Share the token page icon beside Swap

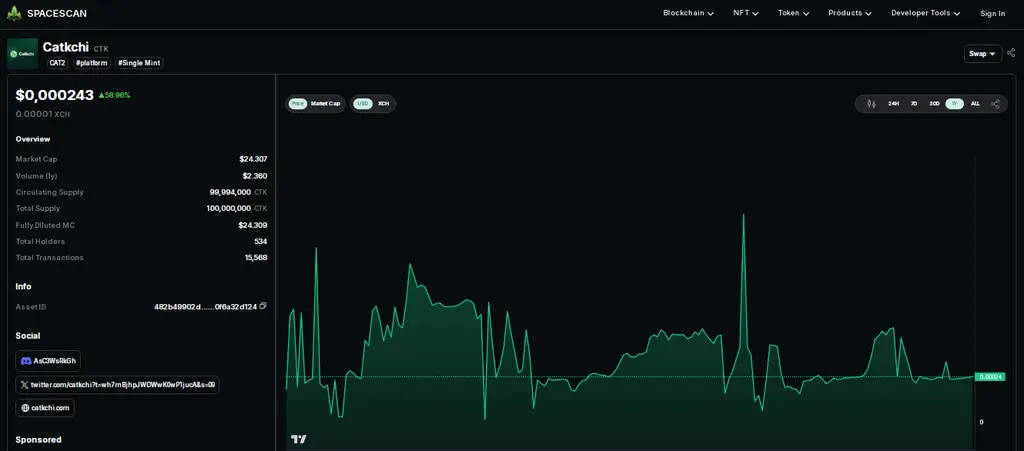tap(1012, 54)
